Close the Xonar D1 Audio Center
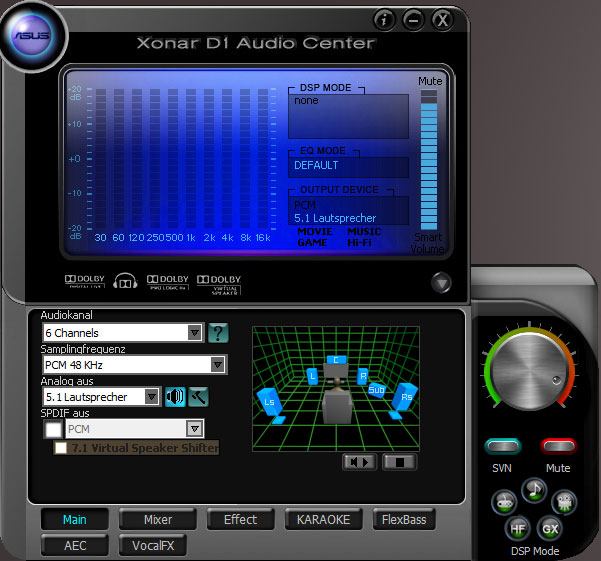Viewport: 601px width, 561px height. point(443,19)
